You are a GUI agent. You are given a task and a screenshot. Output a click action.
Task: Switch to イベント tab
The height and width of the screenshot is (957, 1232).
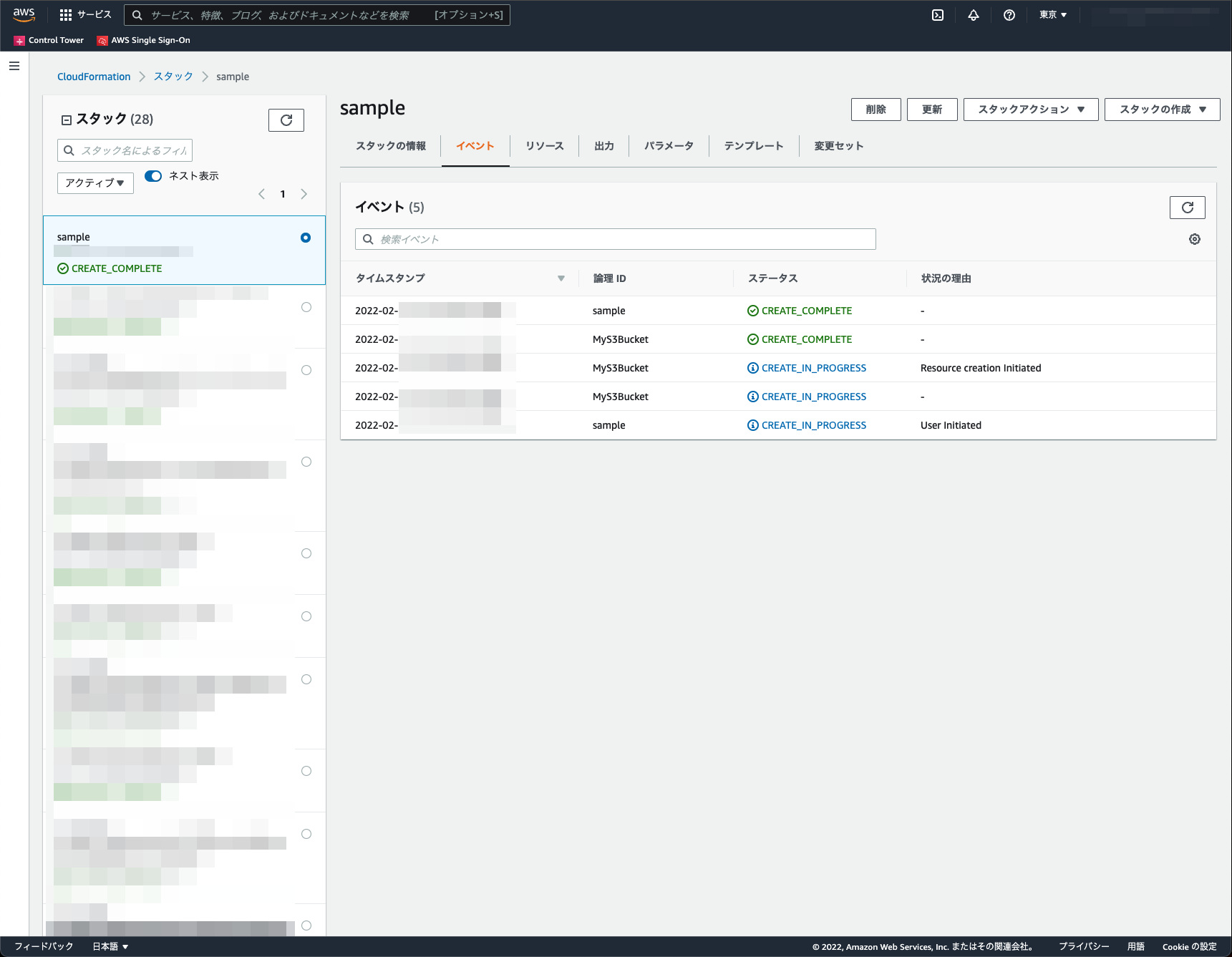(475, 146)
